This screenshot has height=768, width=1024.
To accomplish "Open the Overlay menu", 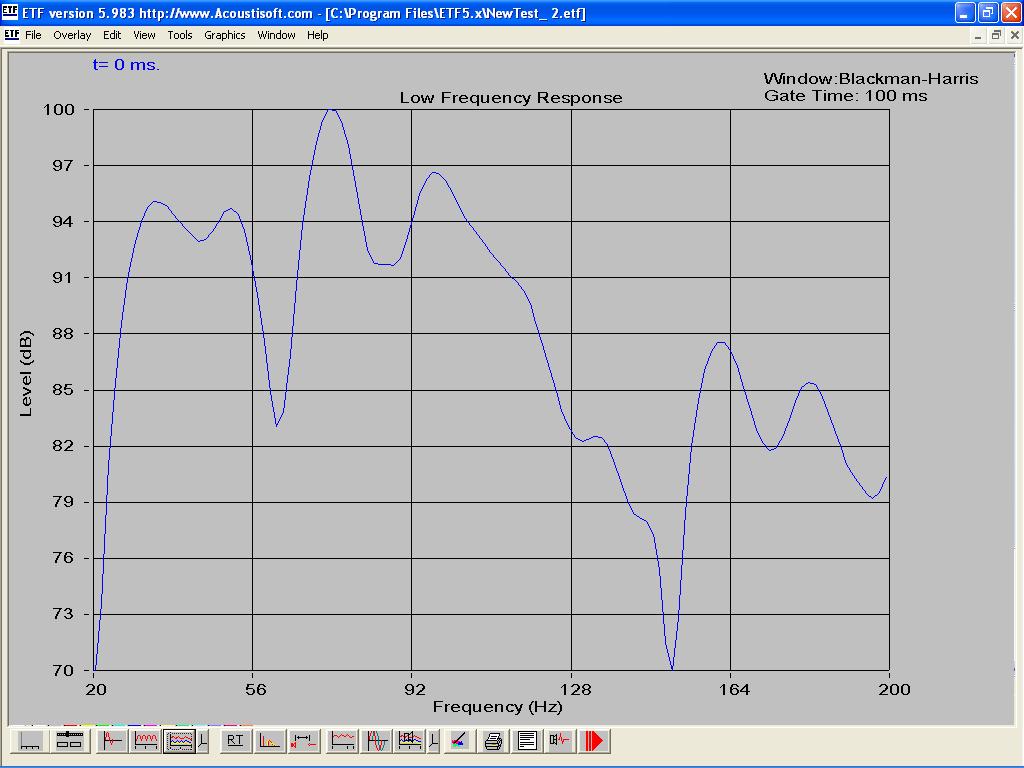I will pos(72,35).
